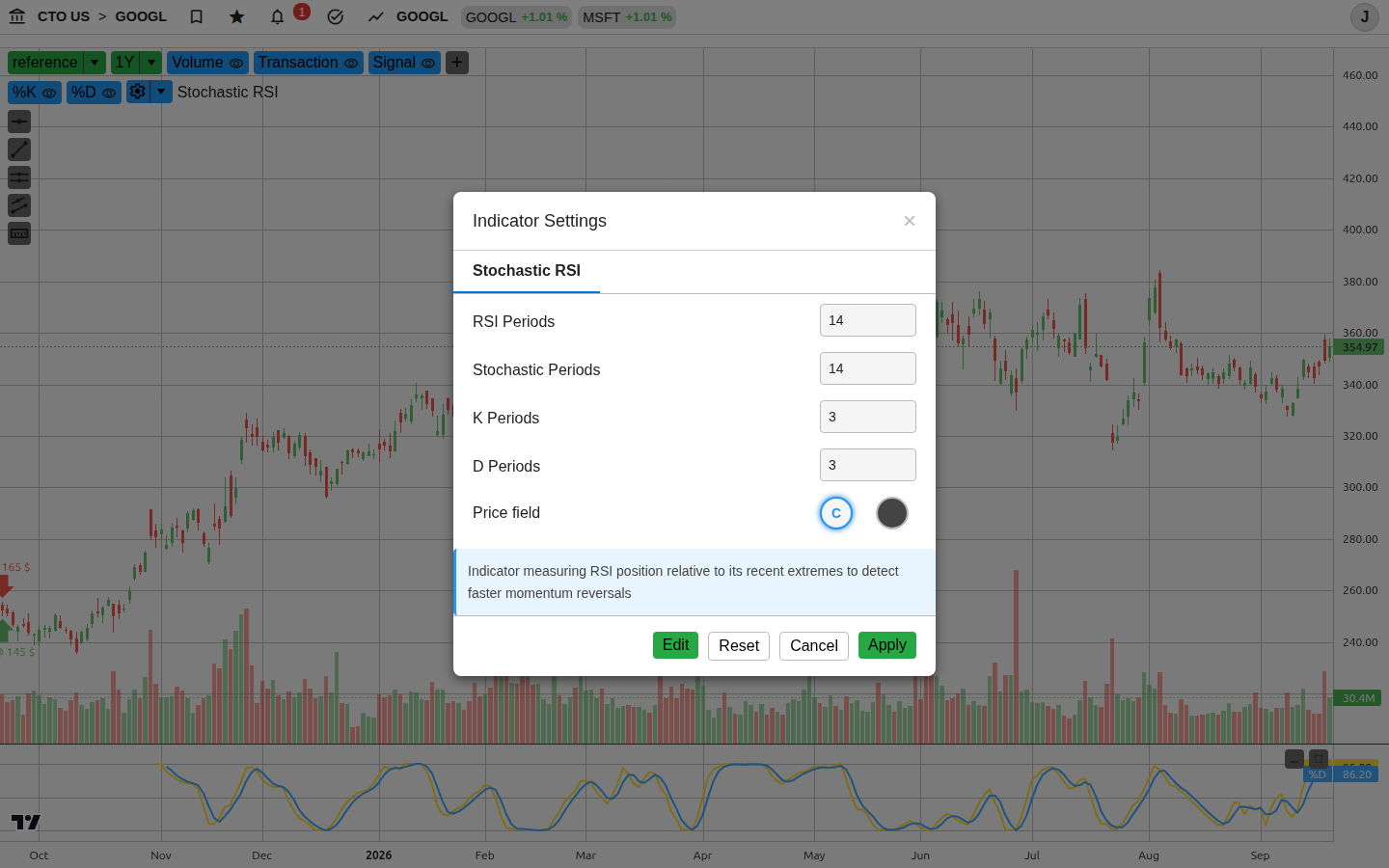The width and height of the screenshot is (1389, 868).
Task: Open the user avatar J
Action: tap(1364, 17)
